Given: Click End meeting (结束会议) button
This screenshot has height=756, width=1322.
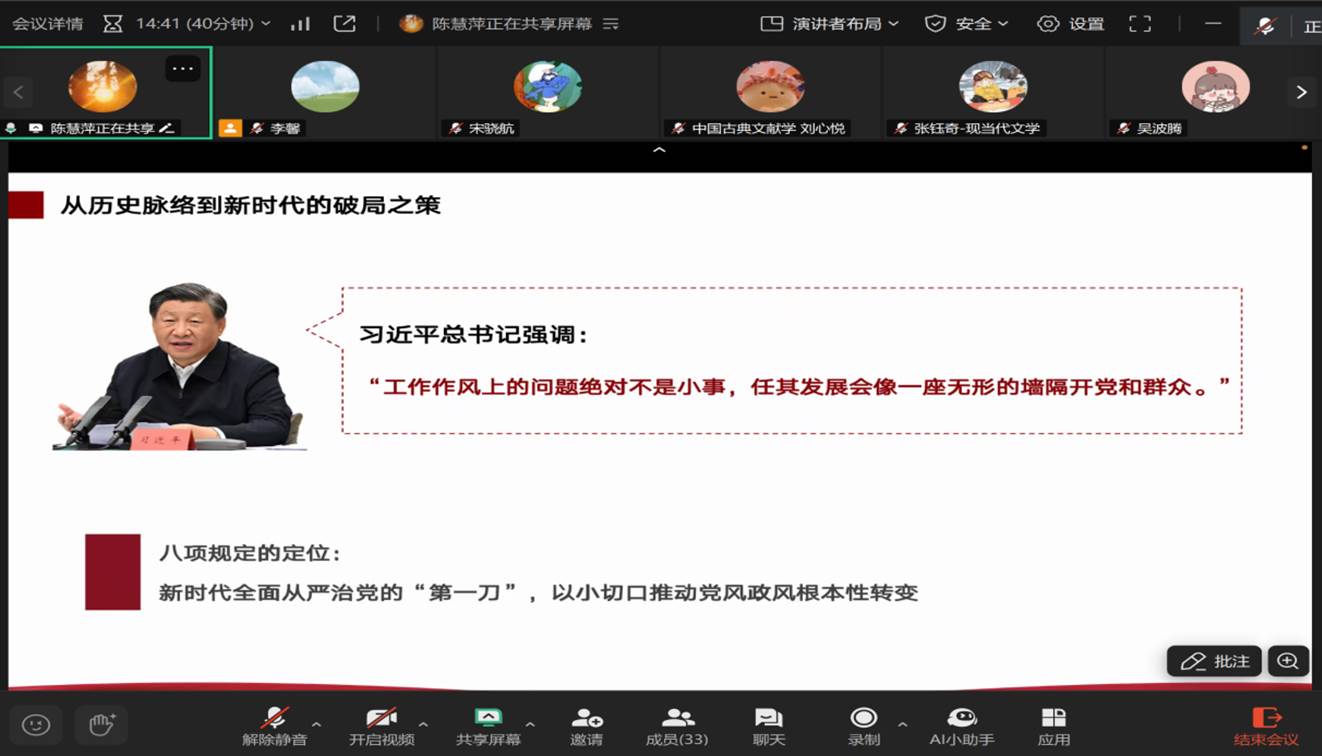Looking at the screenshot, I should [x=1266, y=727].
